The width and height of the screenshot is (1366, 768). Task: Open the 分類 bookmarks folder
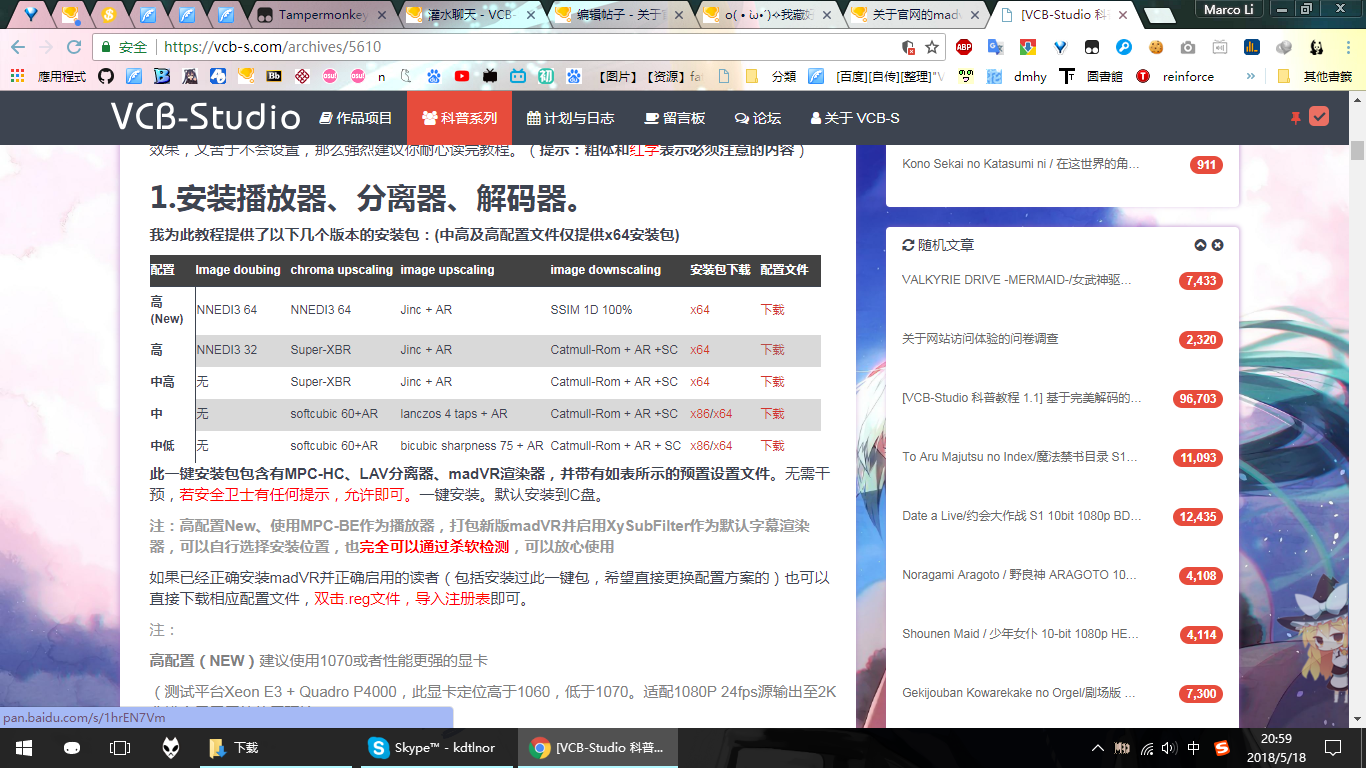[771, 76]
